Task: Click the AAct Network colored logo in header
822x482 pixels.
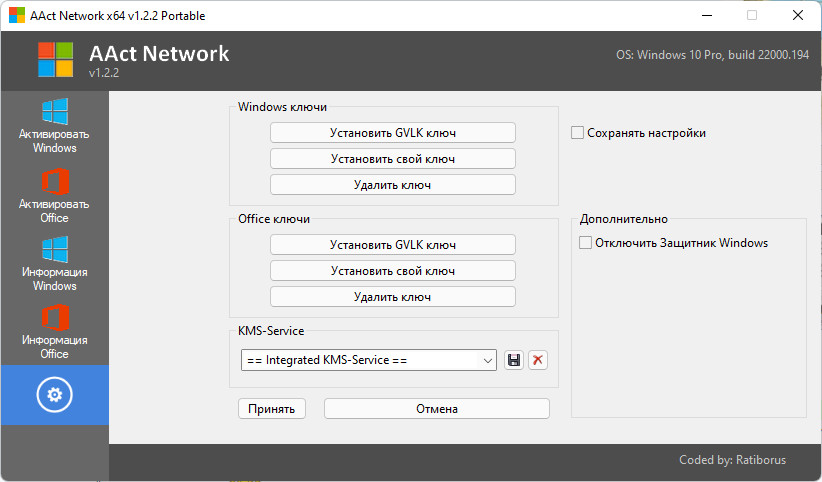Action: coord(56,60)
